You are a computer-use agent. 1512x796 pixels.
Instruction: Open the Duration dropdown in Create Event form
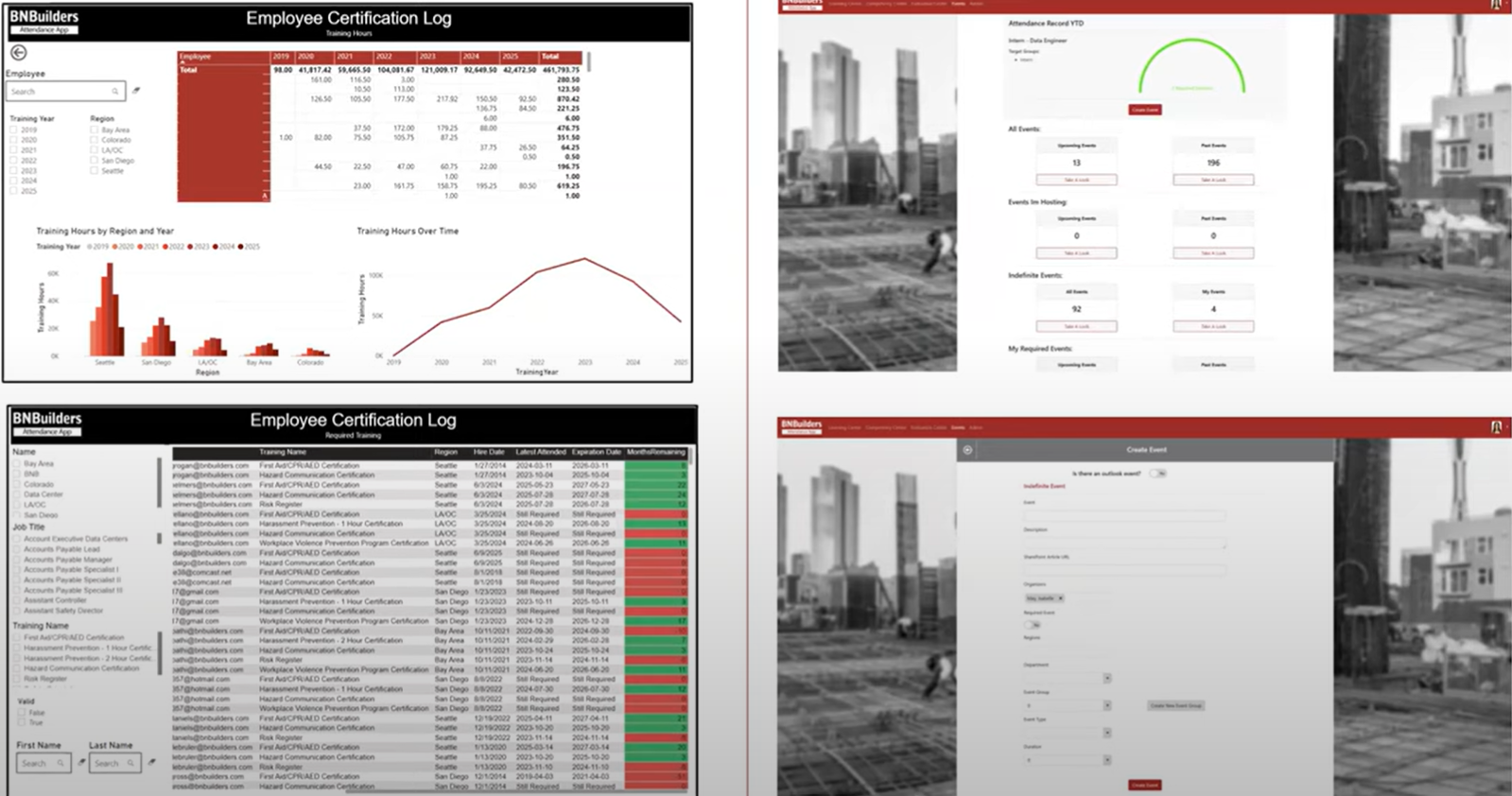(x=1106, y=759)
